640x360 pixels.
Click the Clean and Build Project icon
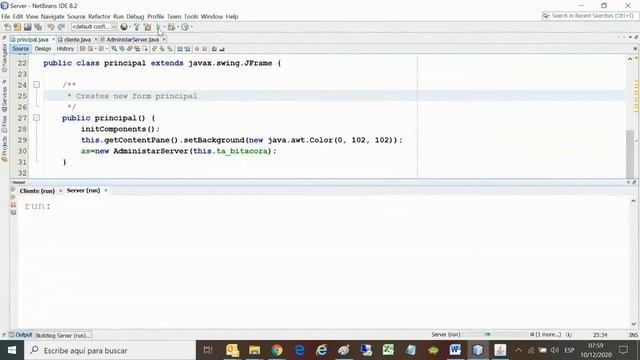click(x=147, y=27)
